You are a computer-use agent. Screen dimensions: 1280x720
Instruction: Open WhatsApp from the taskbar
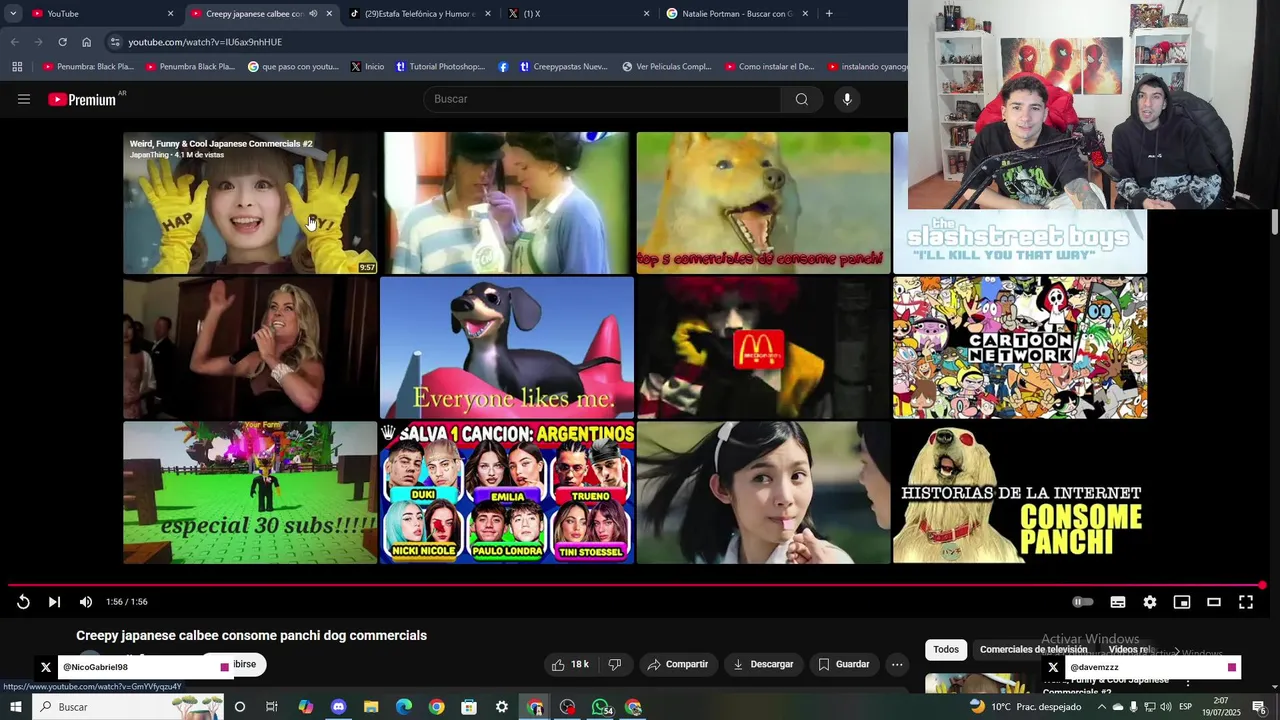(x=601, y=707)
